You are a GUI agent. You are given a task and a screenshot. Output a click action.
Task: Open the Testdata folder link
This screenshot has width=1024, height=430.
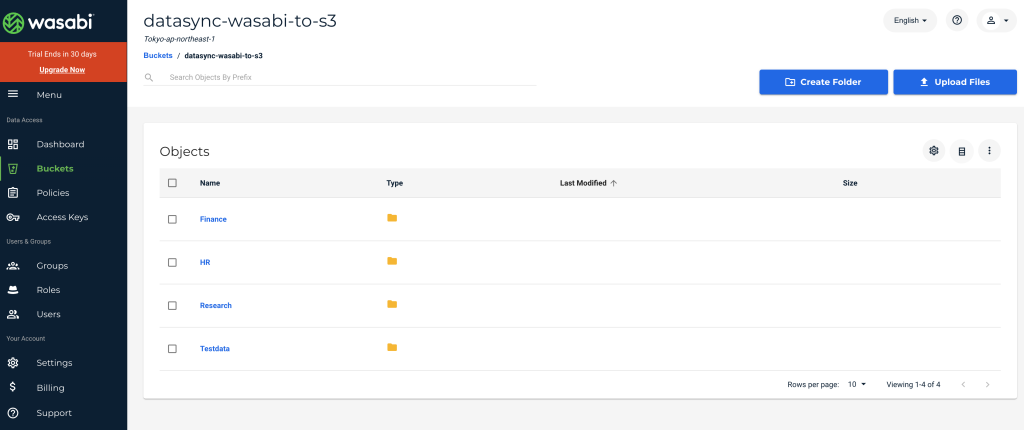pos(215,348)
